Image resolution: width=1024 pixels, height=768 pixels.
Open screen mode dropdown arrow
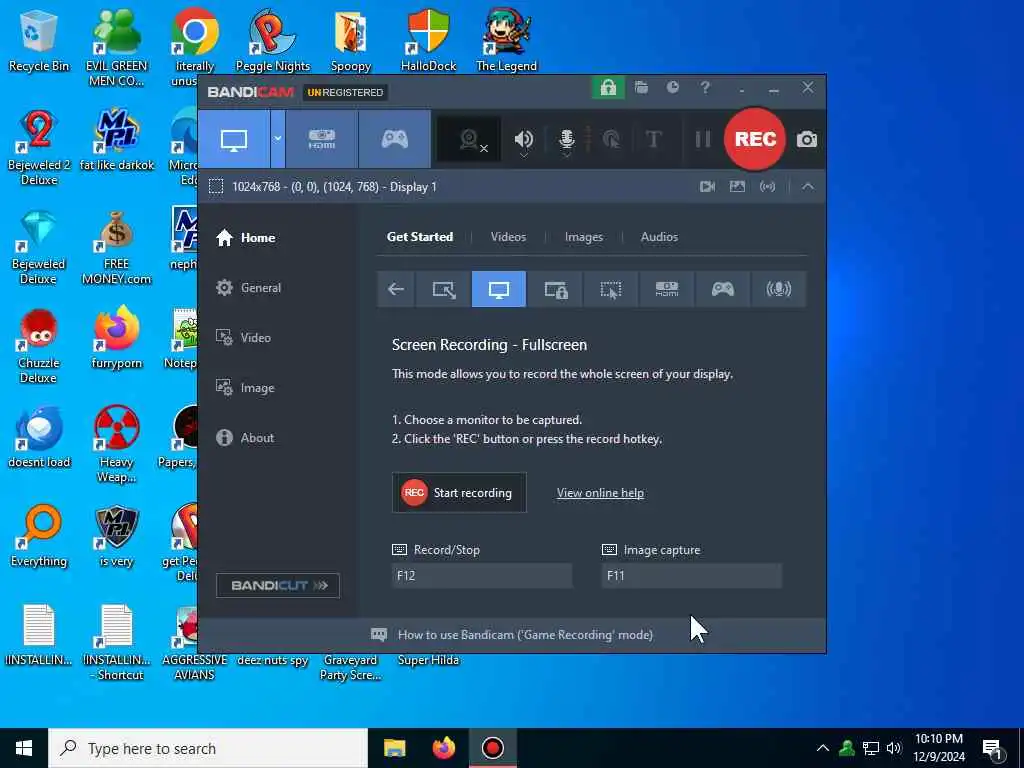coord(278,139)
